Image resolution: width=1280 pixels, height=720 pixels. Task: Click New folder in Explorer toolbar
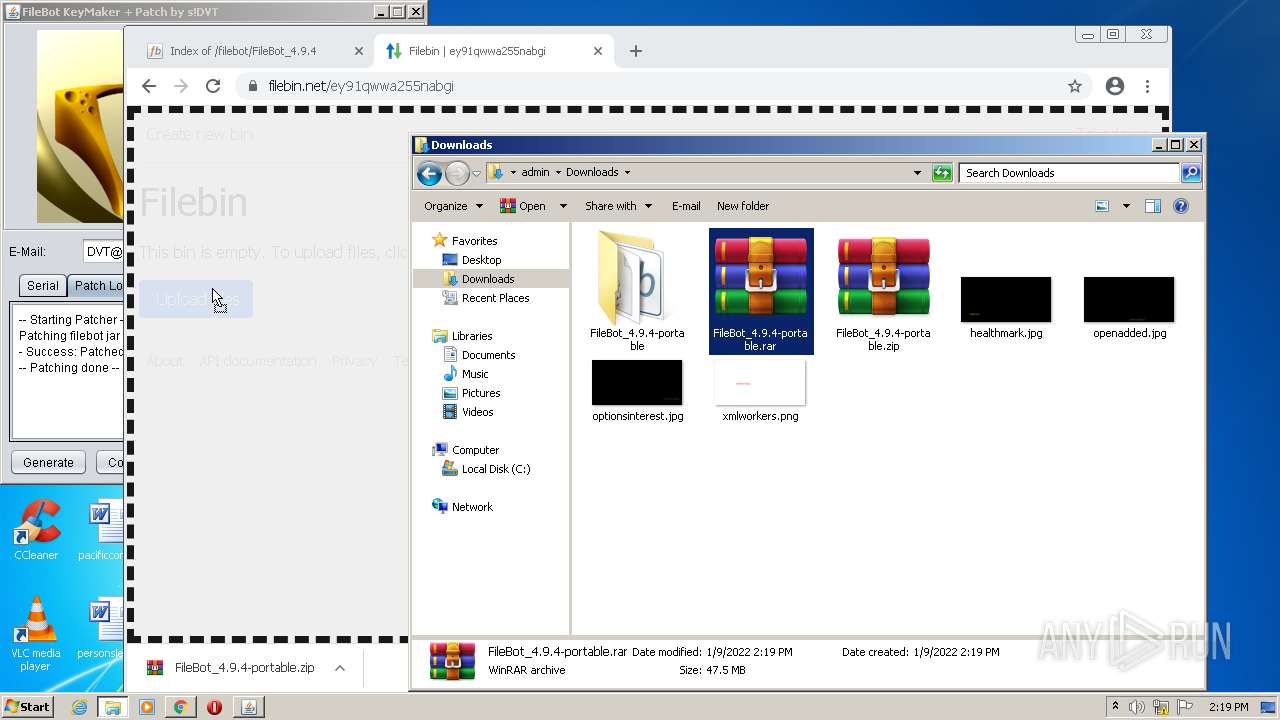pyautogui.click(x=743, y=206)
